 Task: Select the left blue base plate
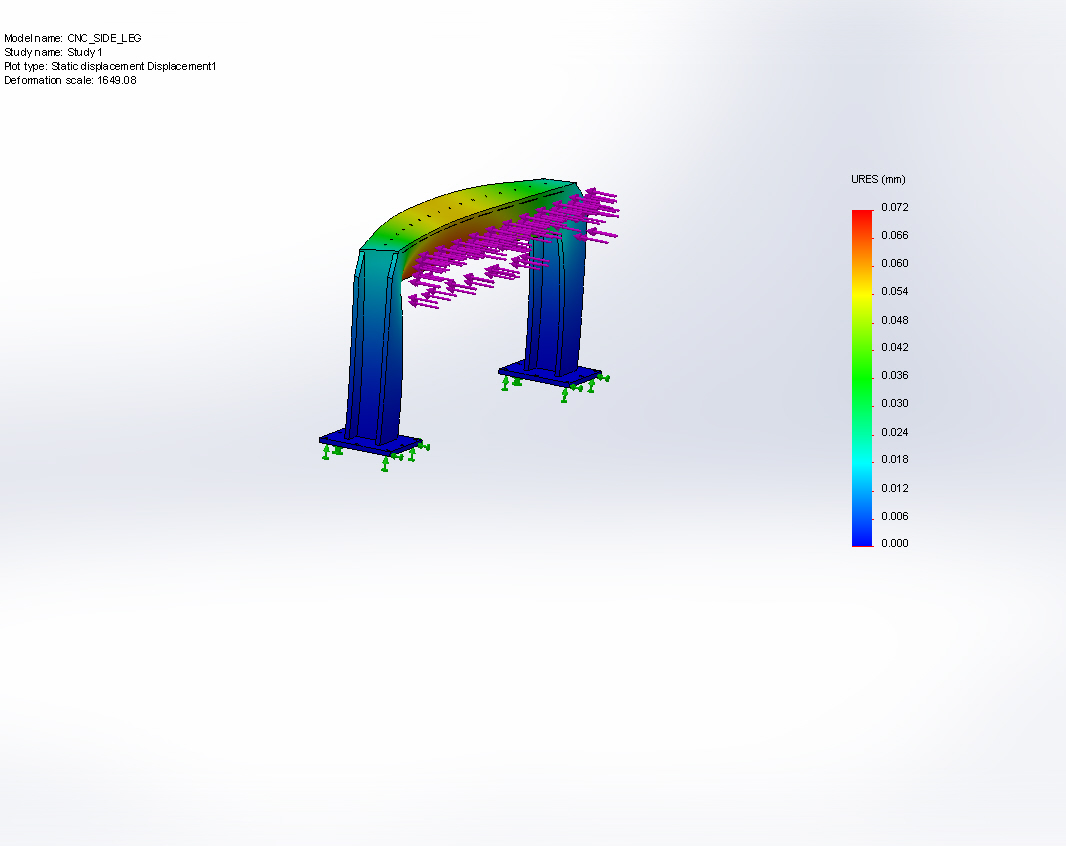[368, 440]
